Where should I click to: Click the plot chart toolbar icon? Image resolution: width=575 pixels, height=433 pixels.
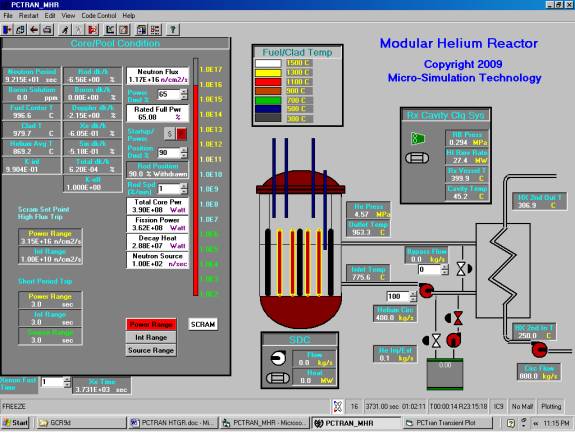[110, 30]
